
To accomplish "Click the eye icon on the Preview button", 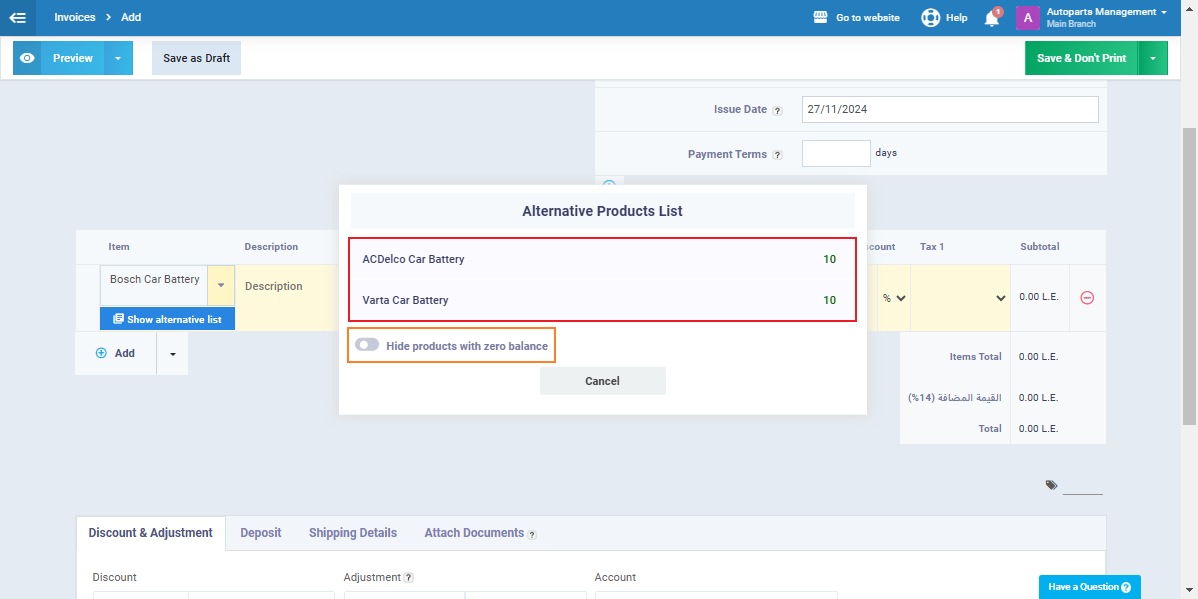I will [28, 58].
